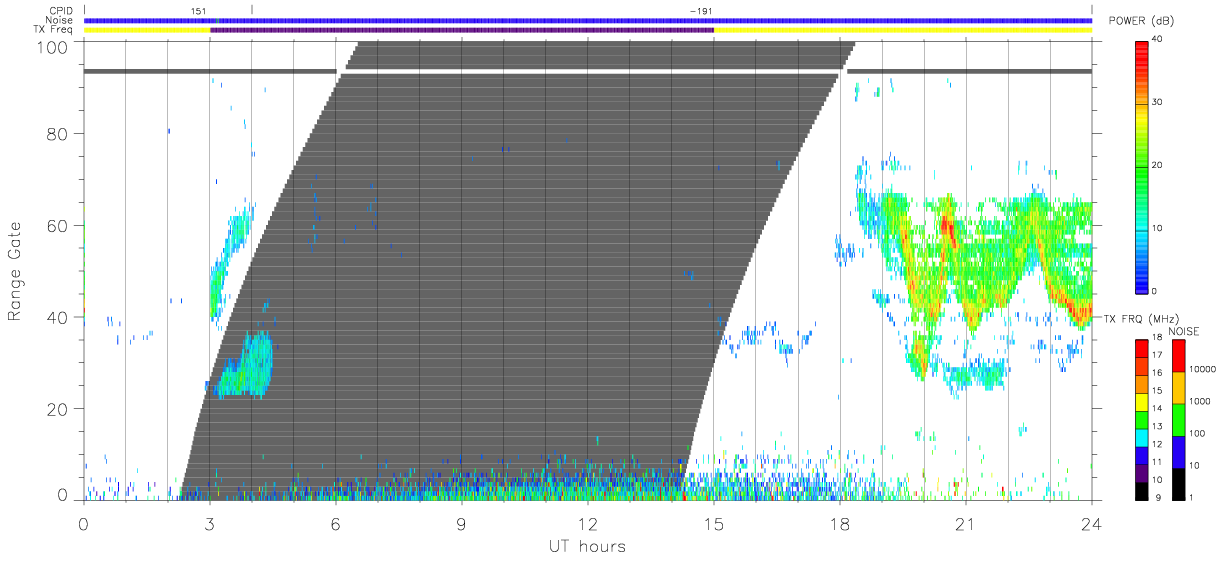Viewport: 1228px width, 567px height.
Task: Click the UT hours axis title
Action: click(x=587, y=546)
